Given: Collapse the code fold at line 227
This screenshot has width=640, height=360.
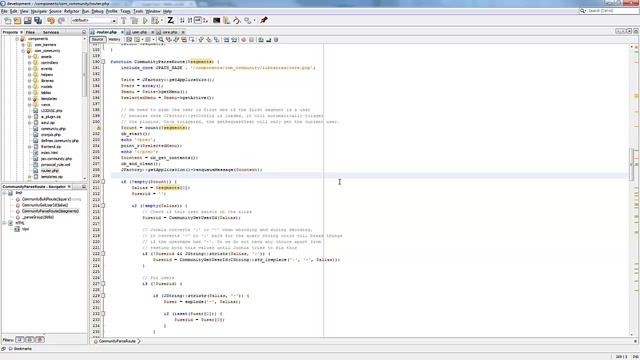Looking at the screenshot, I should [x=103, y=284].
